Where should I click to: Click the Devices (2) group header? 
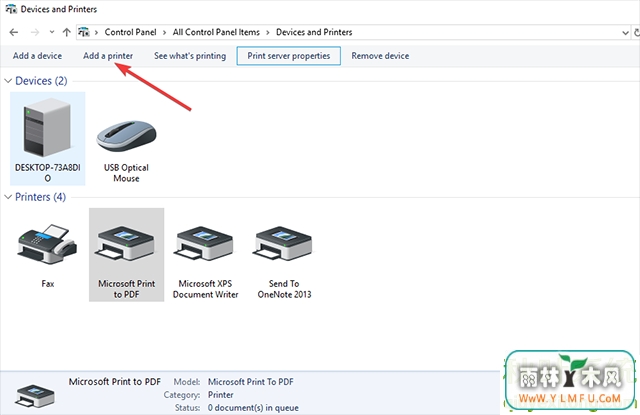tap(41, 81)
